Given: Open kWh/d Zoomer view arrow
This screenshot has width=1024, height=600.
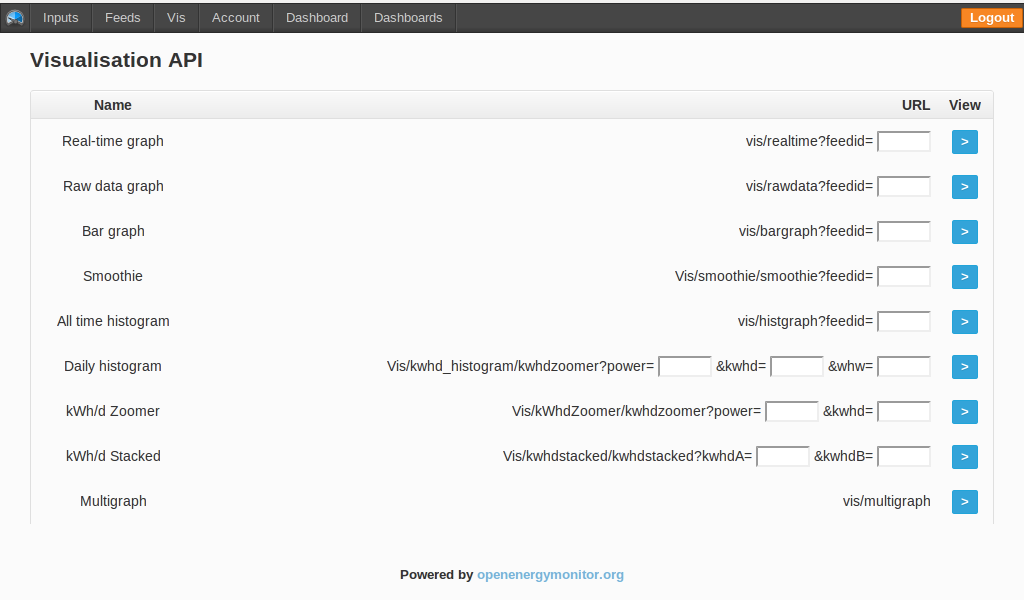Looking at the screenshot, I should [964, 412].
